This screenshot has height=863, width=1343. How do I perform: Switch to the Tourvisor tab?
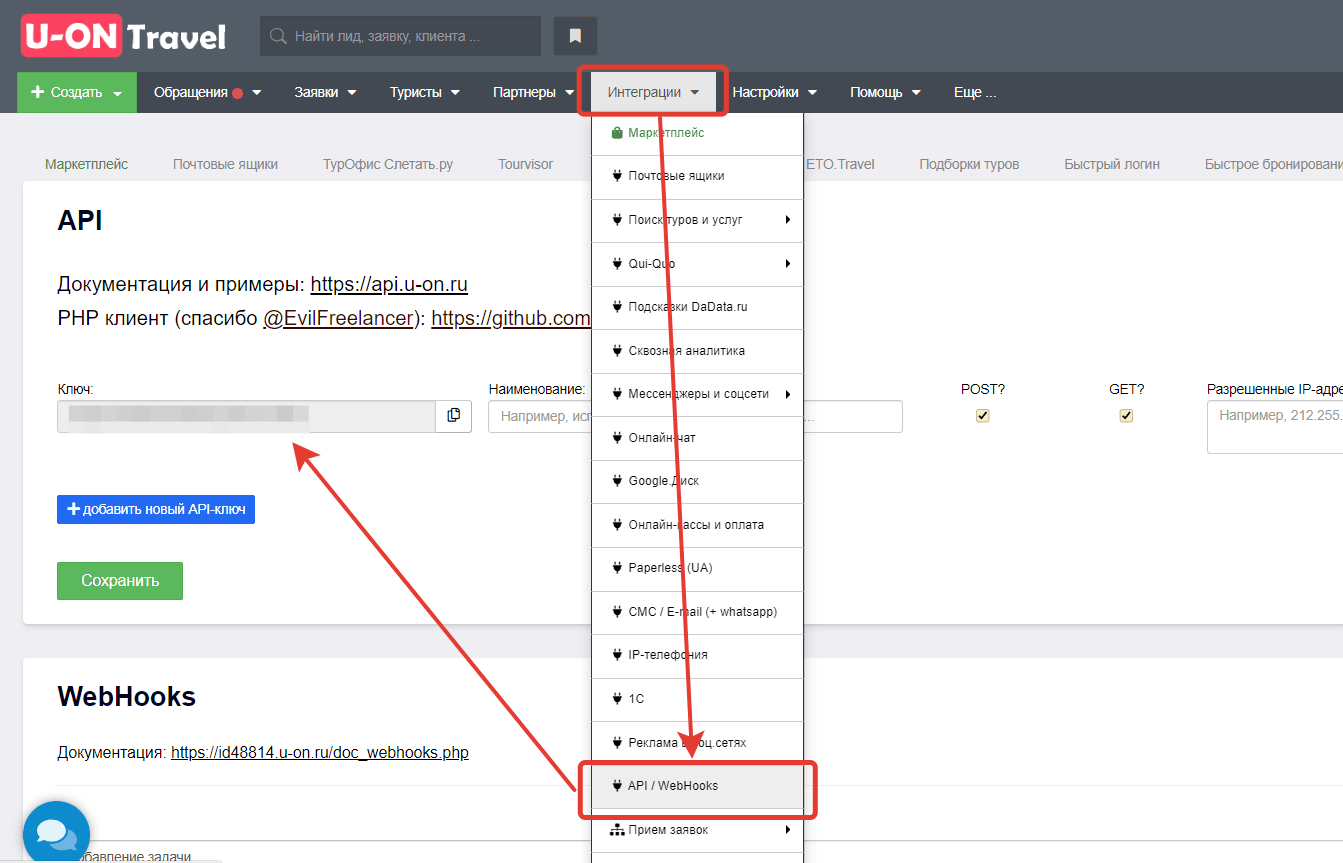pyautogui.click(x=526, y=164)
